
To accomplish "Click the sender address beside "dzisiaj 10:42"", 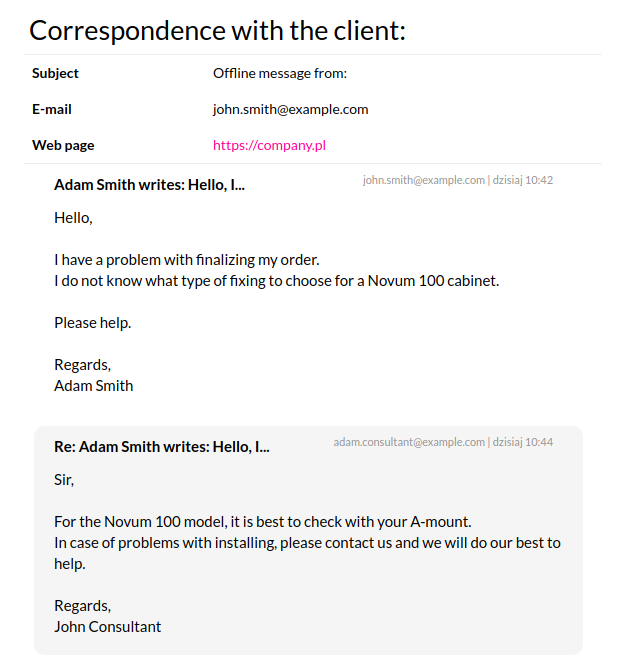I will (423, 180).
